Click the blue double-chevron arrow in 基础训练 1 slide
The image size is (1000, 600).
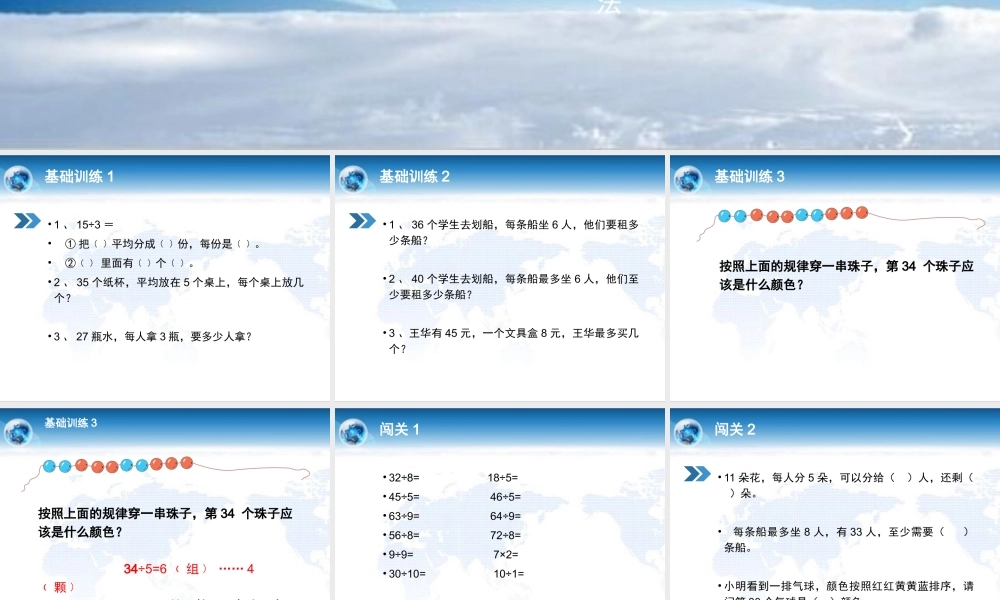pyautogui.click(x=27, y=221)
